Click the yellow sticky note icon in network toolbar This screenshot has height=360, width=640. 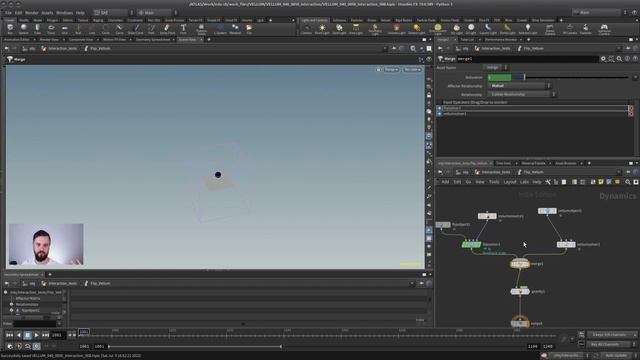click(x=601, y=182)
